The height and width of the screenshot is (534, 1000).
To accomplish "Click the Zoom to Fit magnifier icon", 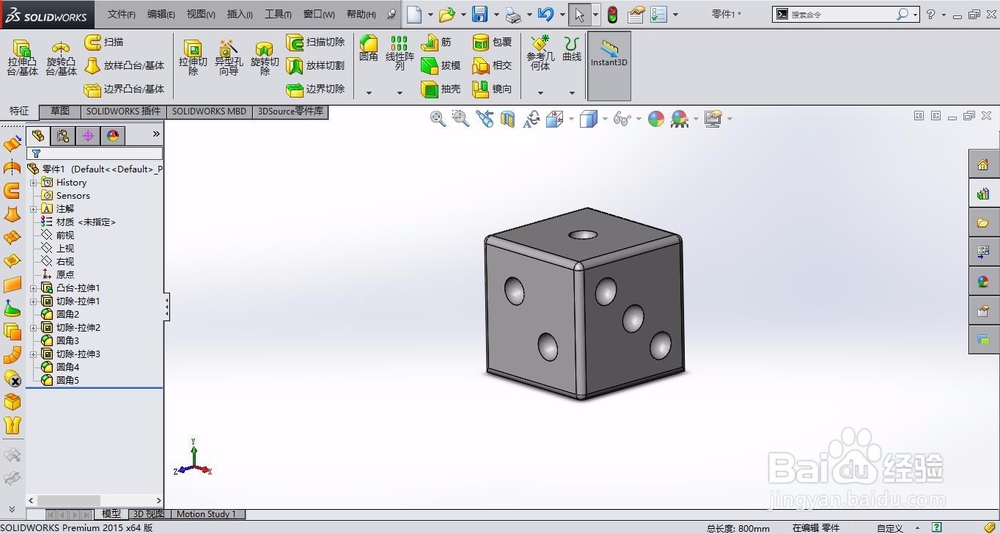I will (x=438, y=119).
